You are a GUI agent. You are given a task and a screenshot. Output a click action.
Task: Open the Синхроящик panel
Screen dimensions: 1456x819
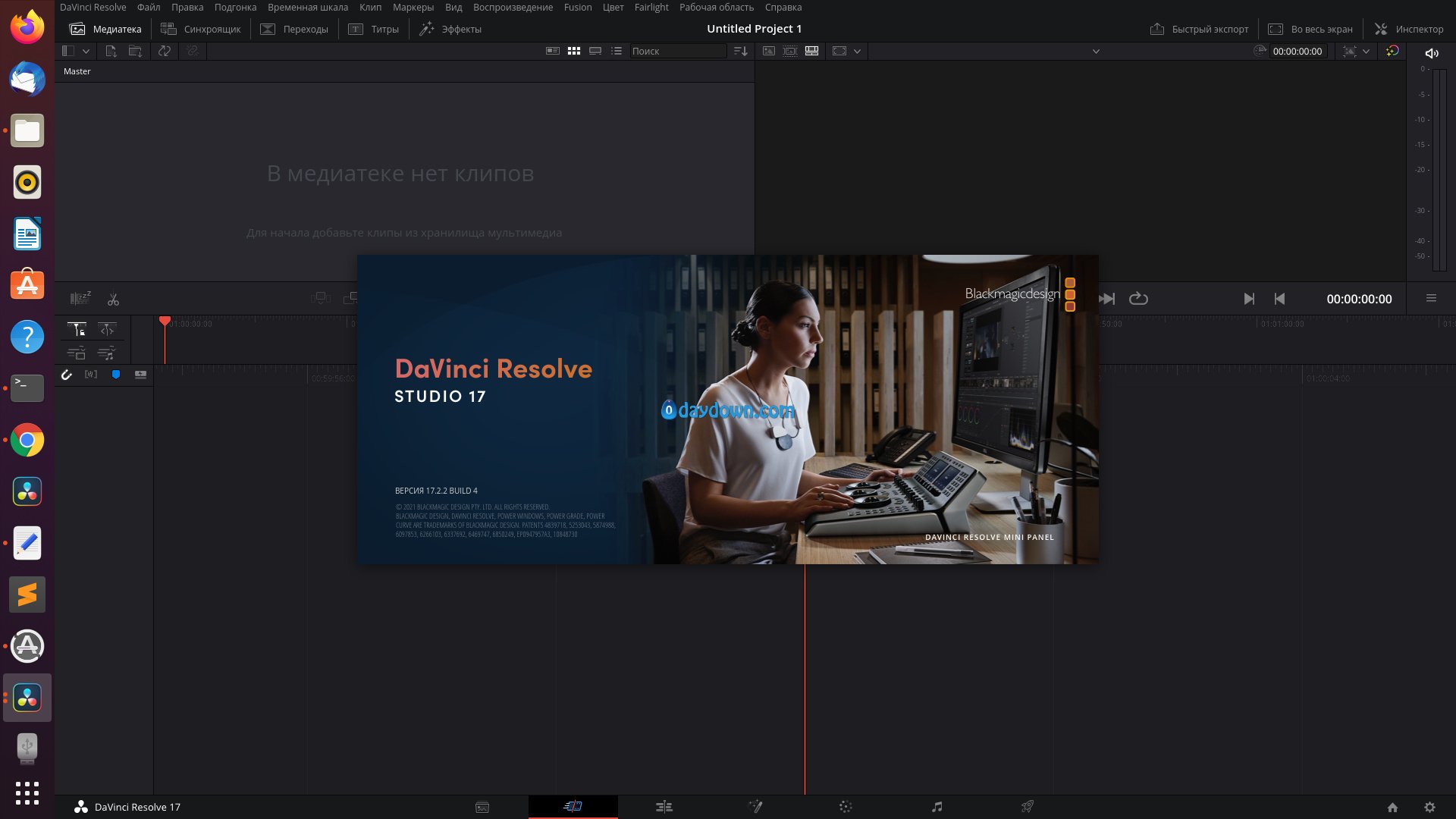(201, 29)
